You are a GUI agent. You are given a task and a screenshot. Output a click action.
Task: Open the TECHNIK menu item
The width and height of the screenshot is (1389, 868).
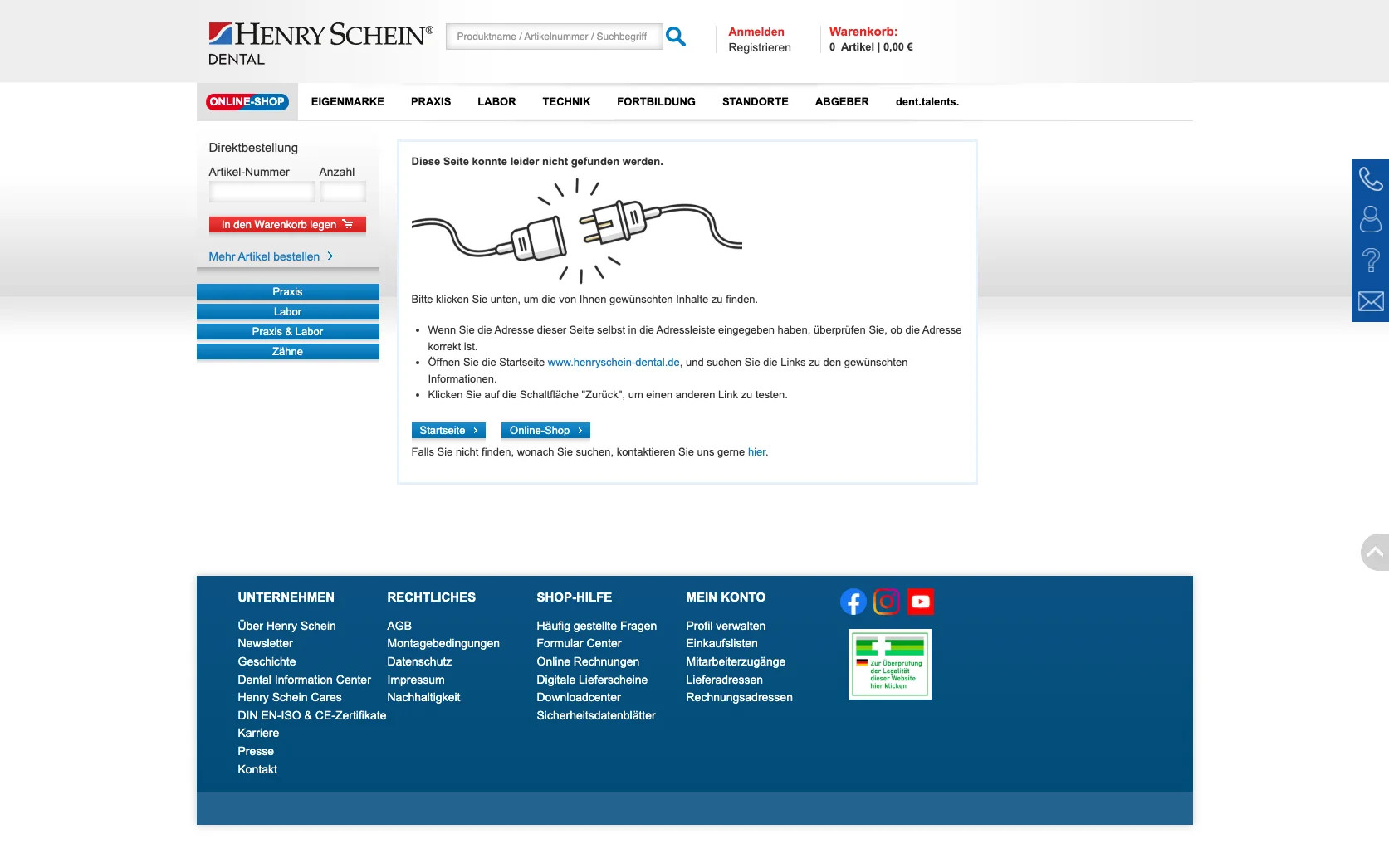pos(566,102)
